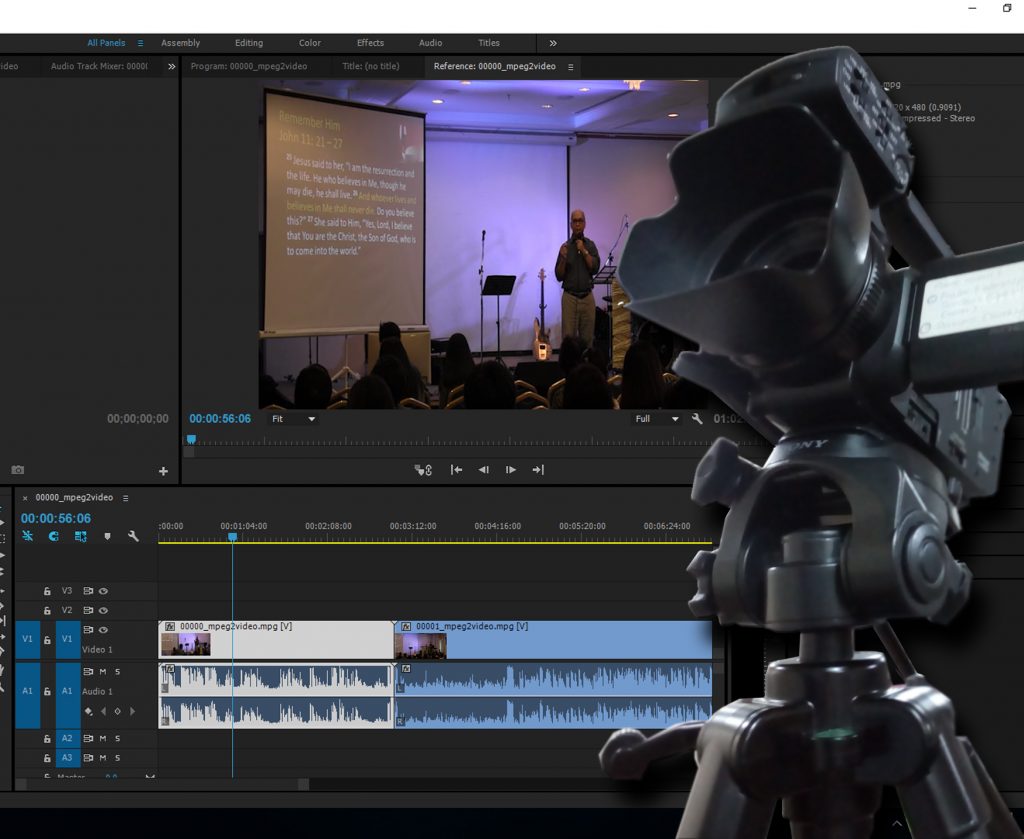Switch to Editing workspace

pos(249,43)
